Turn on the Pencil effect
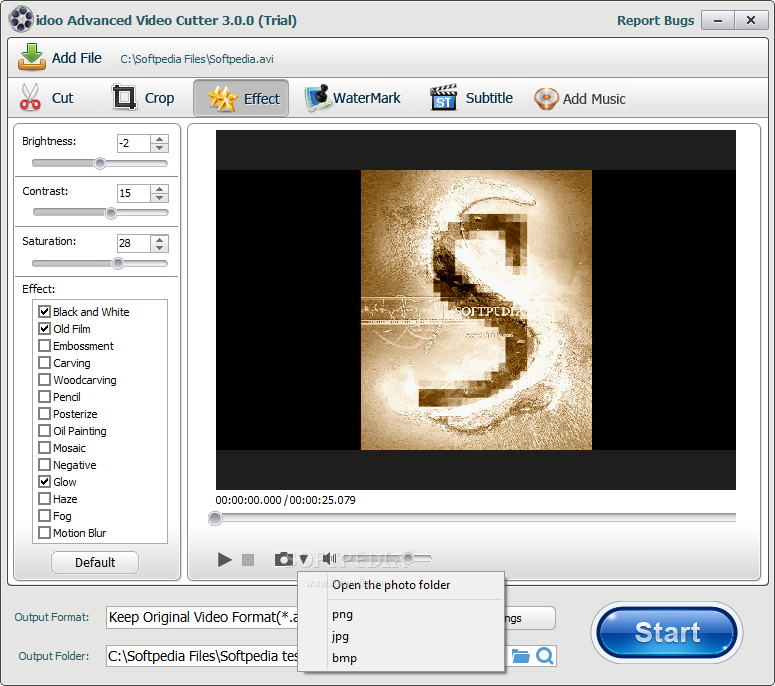775x686 pixels. (44, 396)
